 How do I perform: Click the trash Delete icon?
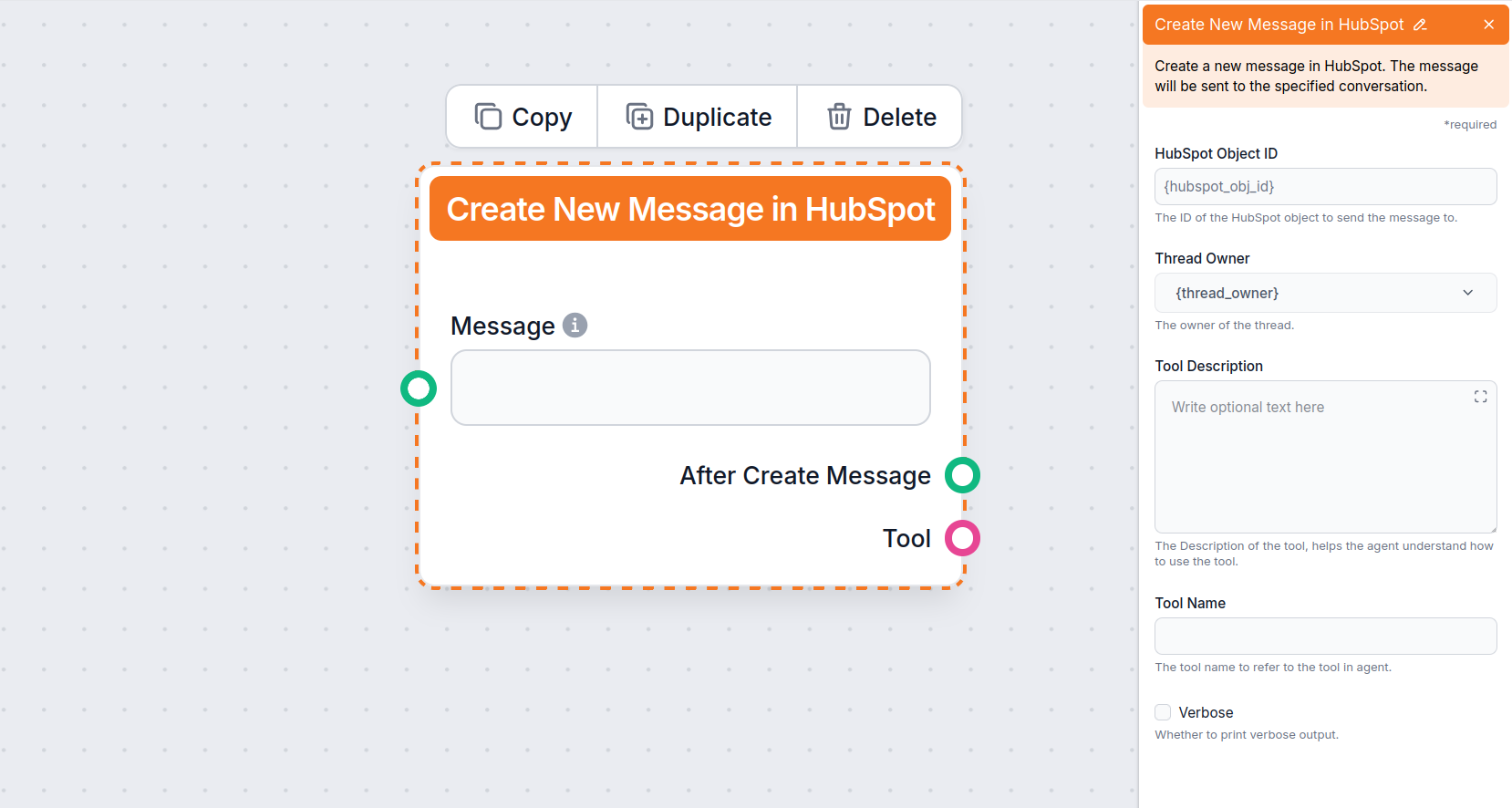click(x=839, y=117)
